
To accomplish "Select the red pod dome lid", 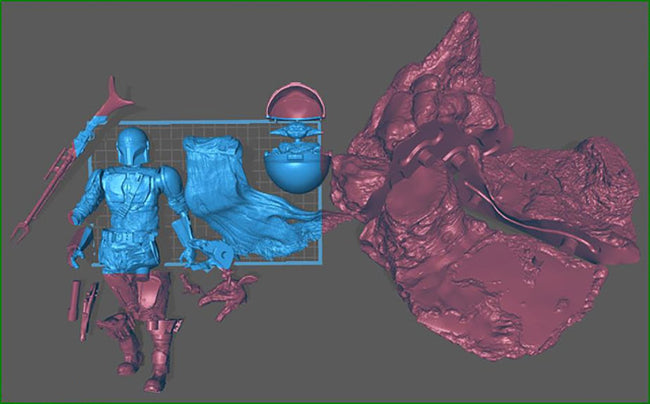I will coord(296,102).
